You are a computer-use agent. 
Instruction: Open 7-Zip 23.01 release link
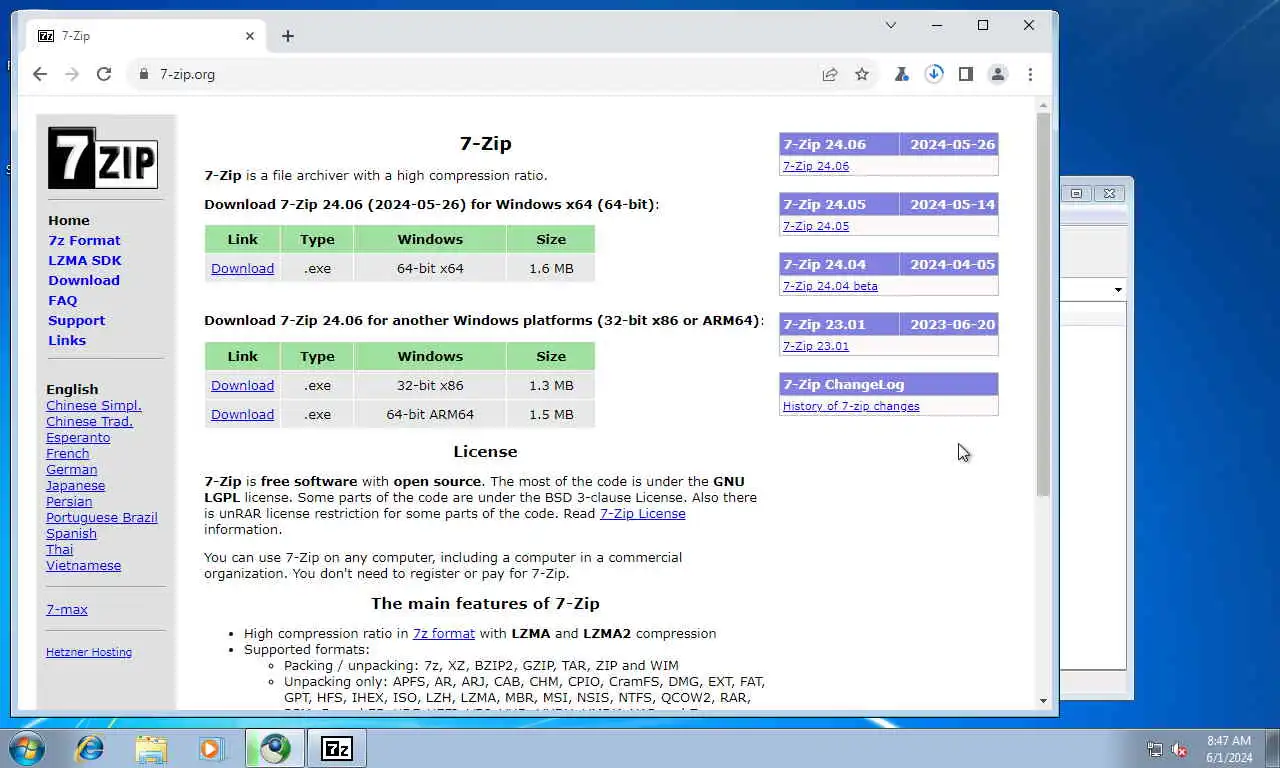click(x=816, y=346)
